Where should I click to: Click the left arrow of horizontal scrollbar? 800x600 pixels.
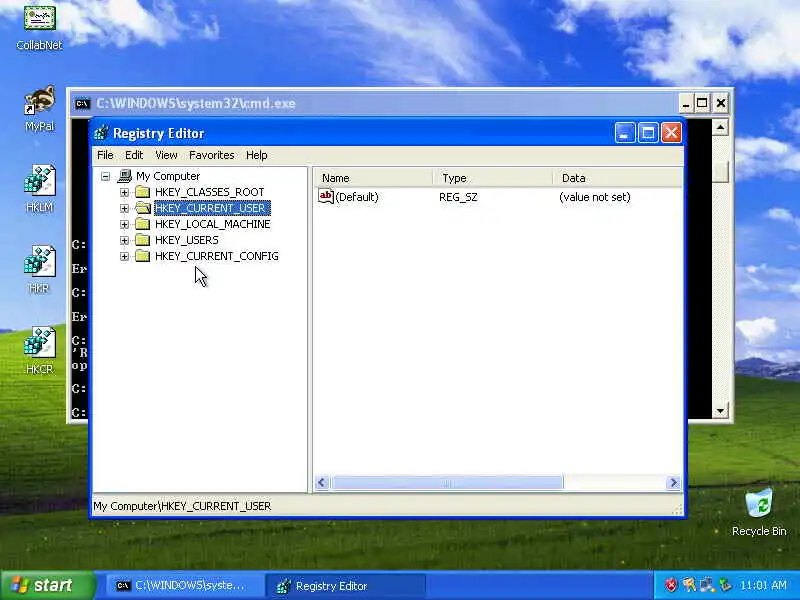click(322, 483)
